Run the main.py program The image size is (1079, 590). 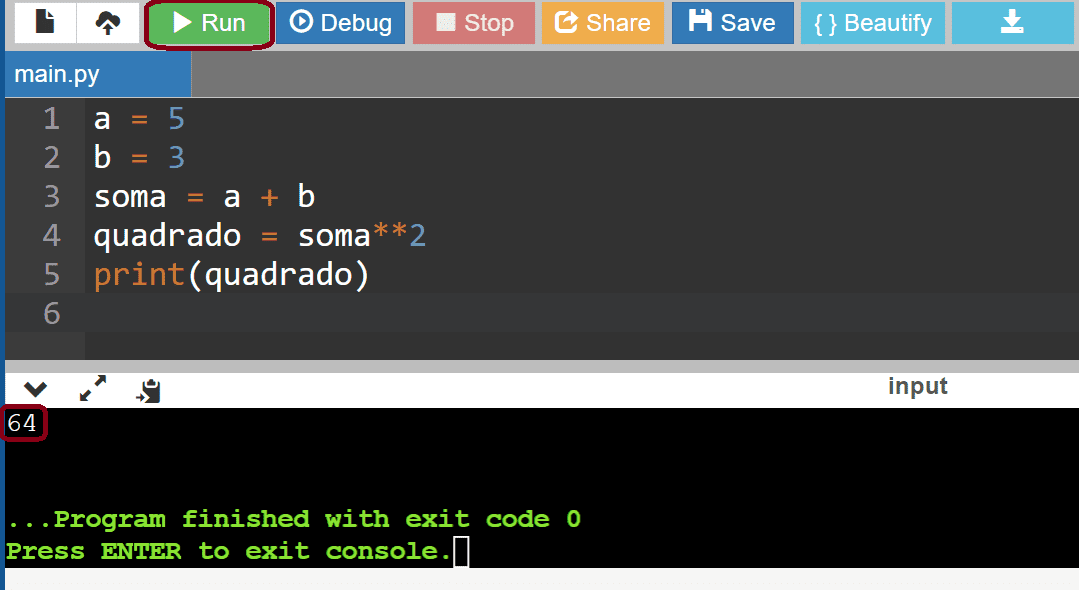[x=208, y=22]
